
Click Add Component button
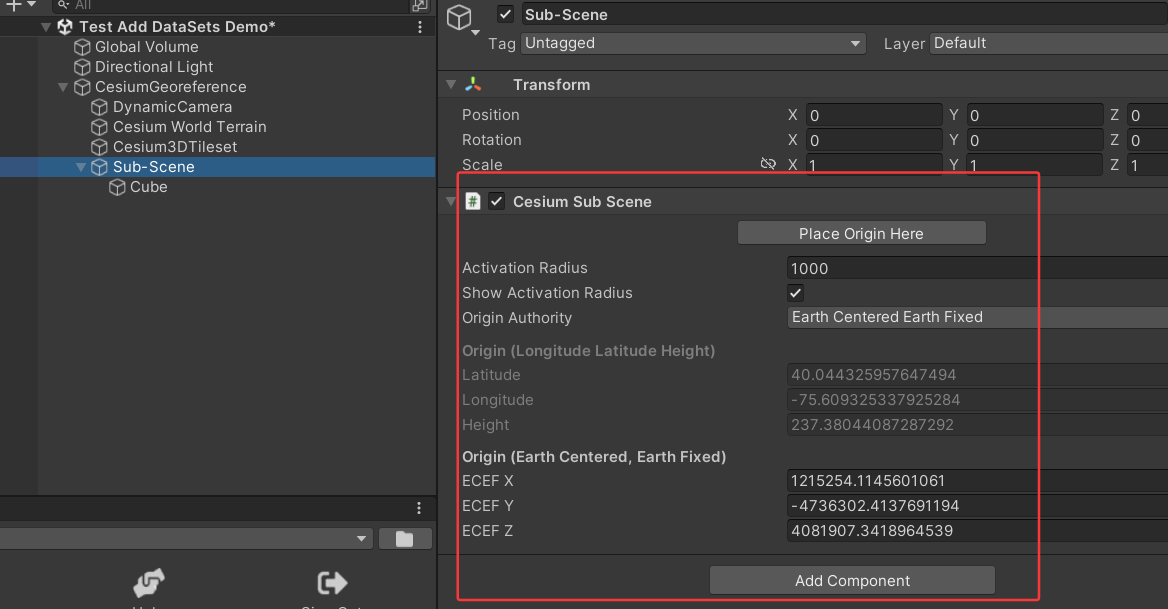852,581
